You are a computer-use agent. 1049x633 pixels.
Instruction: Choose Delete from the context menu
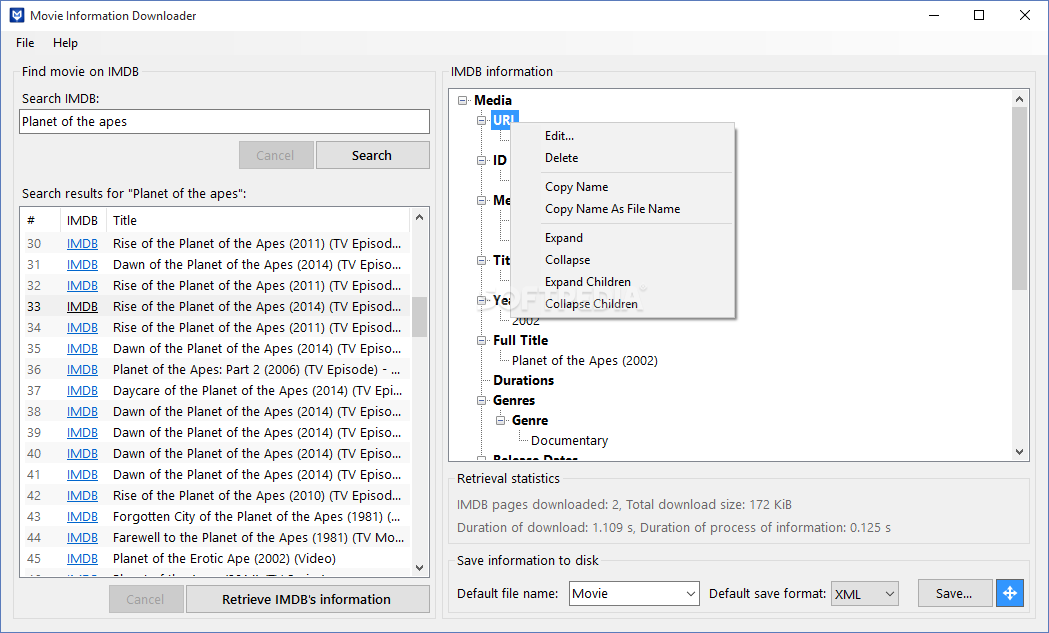[561, 158]
